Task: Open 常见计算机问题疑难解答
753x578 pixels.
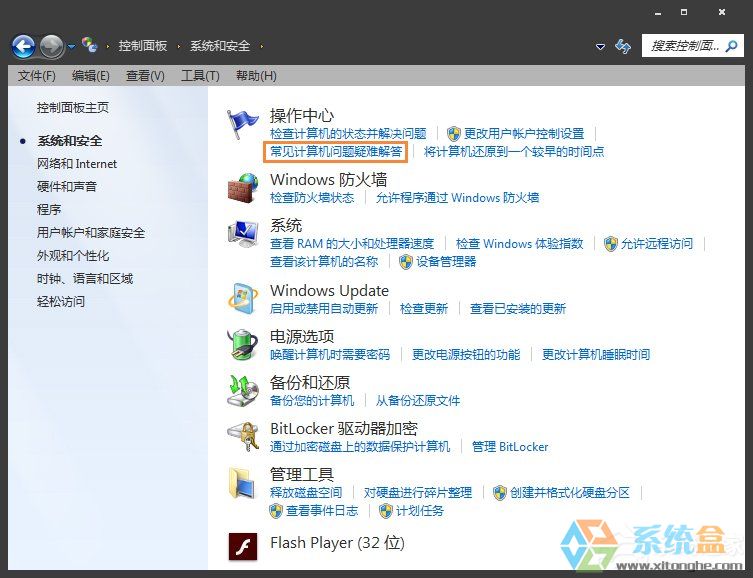Action: pyautogui.click(x=336, y=152)
